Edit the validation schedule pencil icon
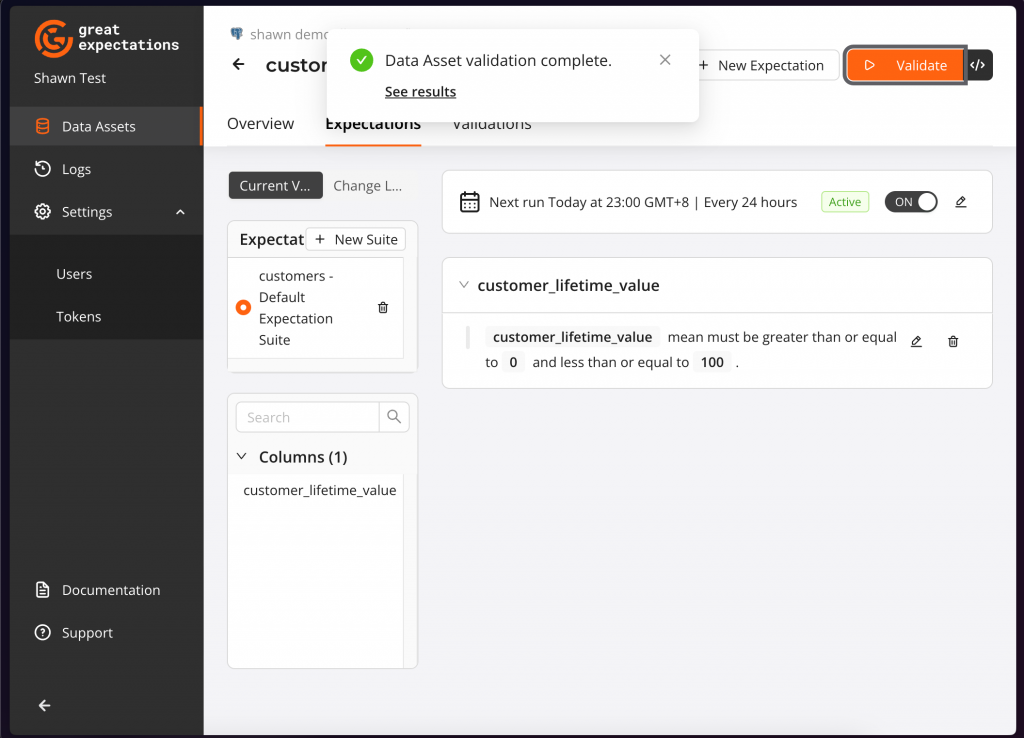This screenshot has height=738, width=1024. click(x=961, y=202)
